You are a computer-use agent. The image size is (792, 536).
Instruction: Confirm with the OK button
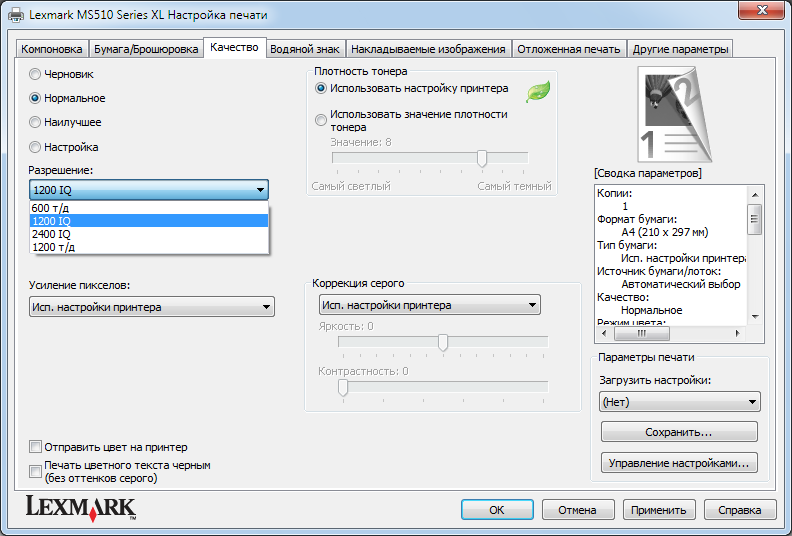coord(497,510)
